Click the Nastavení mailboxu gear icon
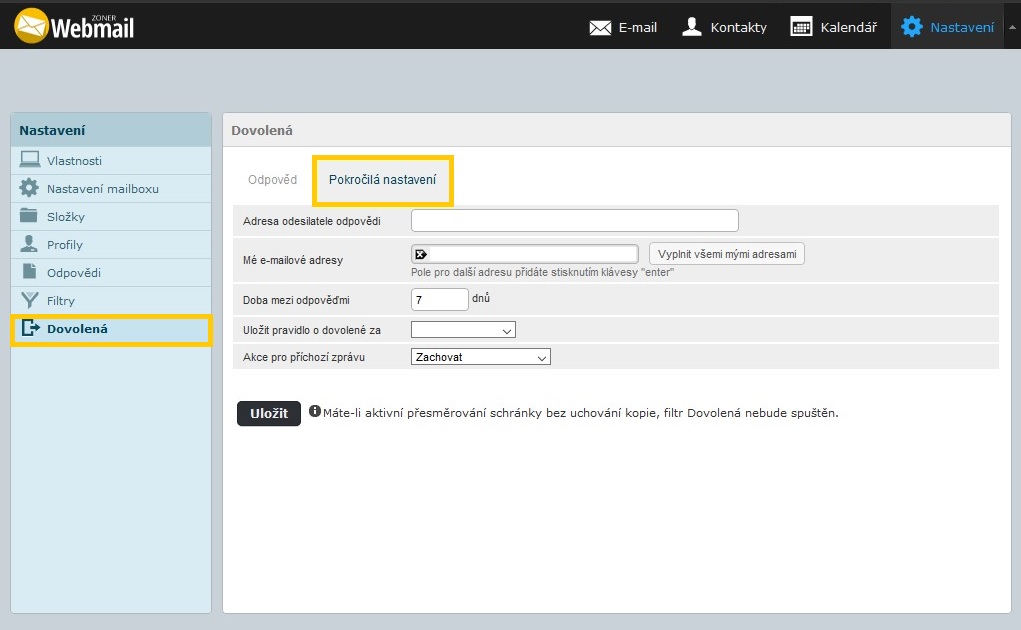This screenshot has height=630, width=1021. point(30,188)
